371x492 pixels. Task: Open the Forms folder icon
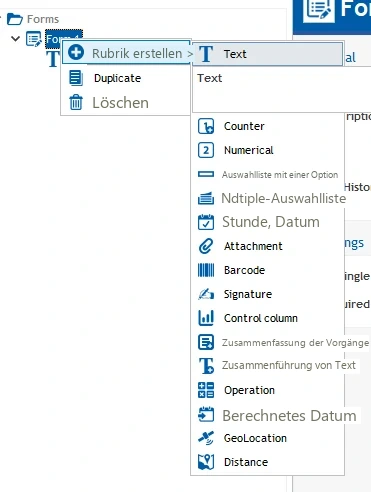pyautogui.click(x=15, y=19)
